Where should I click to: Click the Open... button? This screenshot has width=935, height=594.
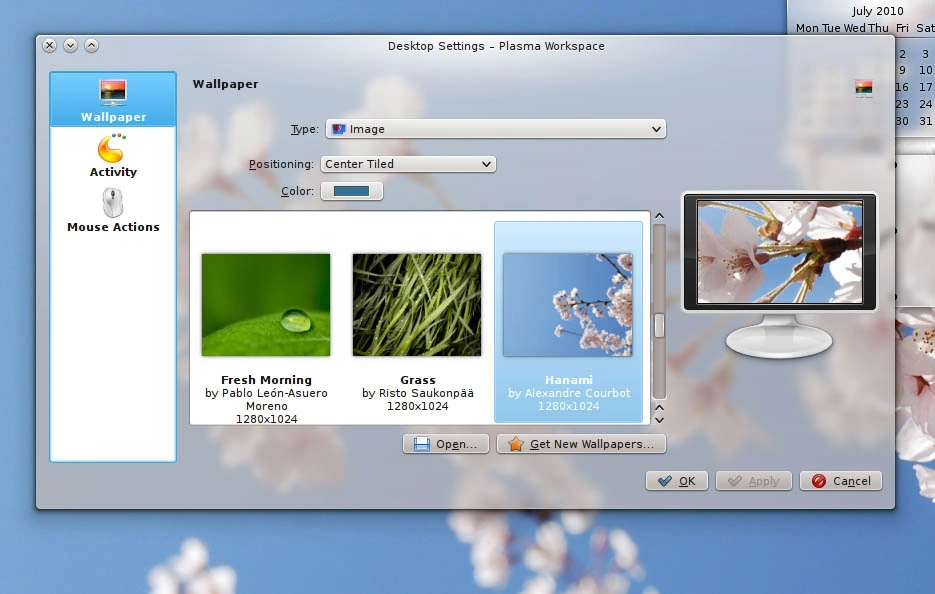click(445, 444)
